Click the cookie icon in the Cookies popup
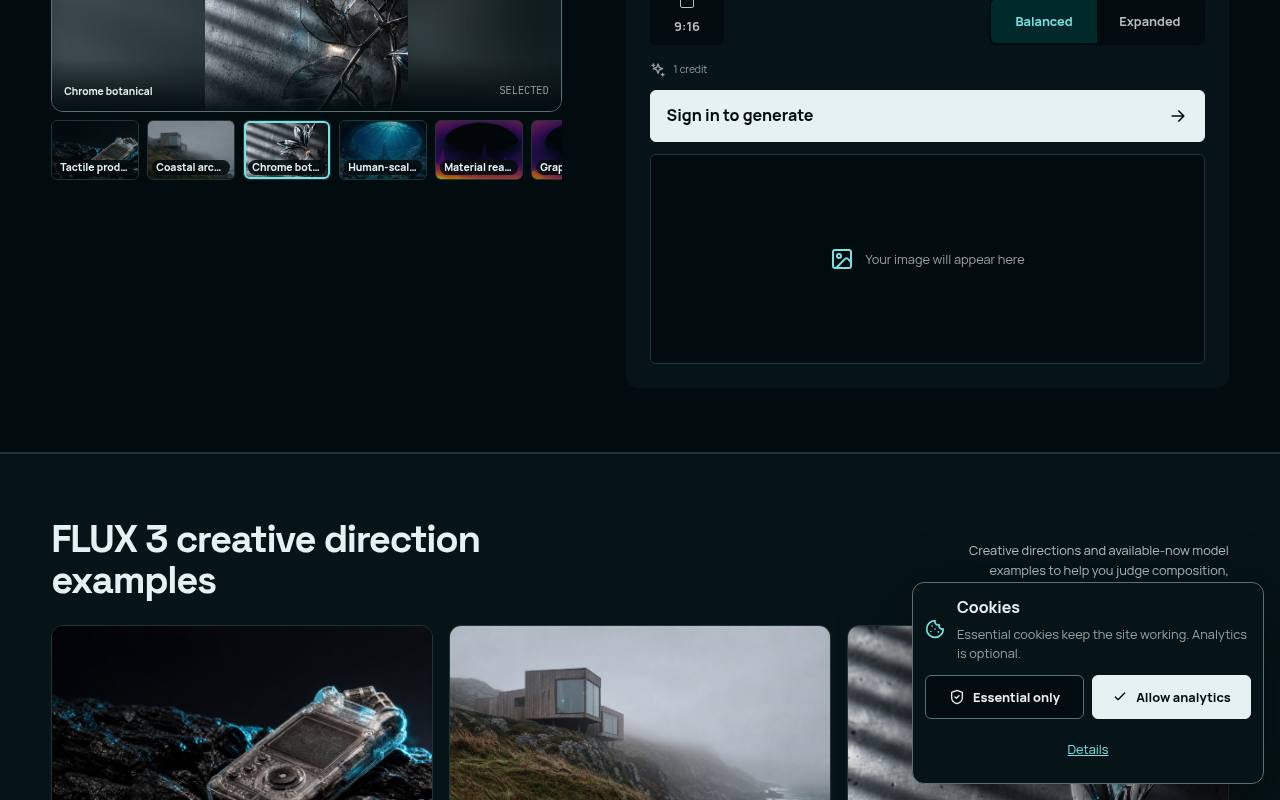The height and width of the screenshot is (800, 1280). [x=935, y=629]
